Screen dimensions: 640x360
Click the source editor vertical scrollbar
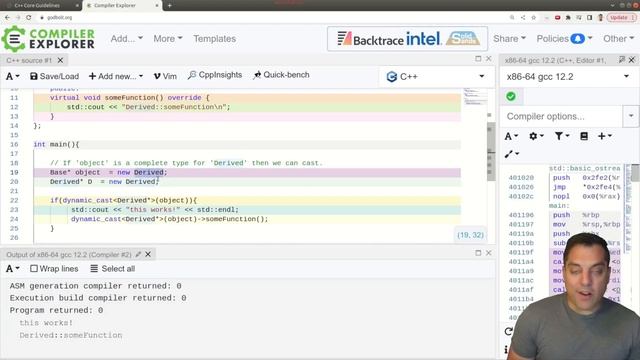coord(491,150)
